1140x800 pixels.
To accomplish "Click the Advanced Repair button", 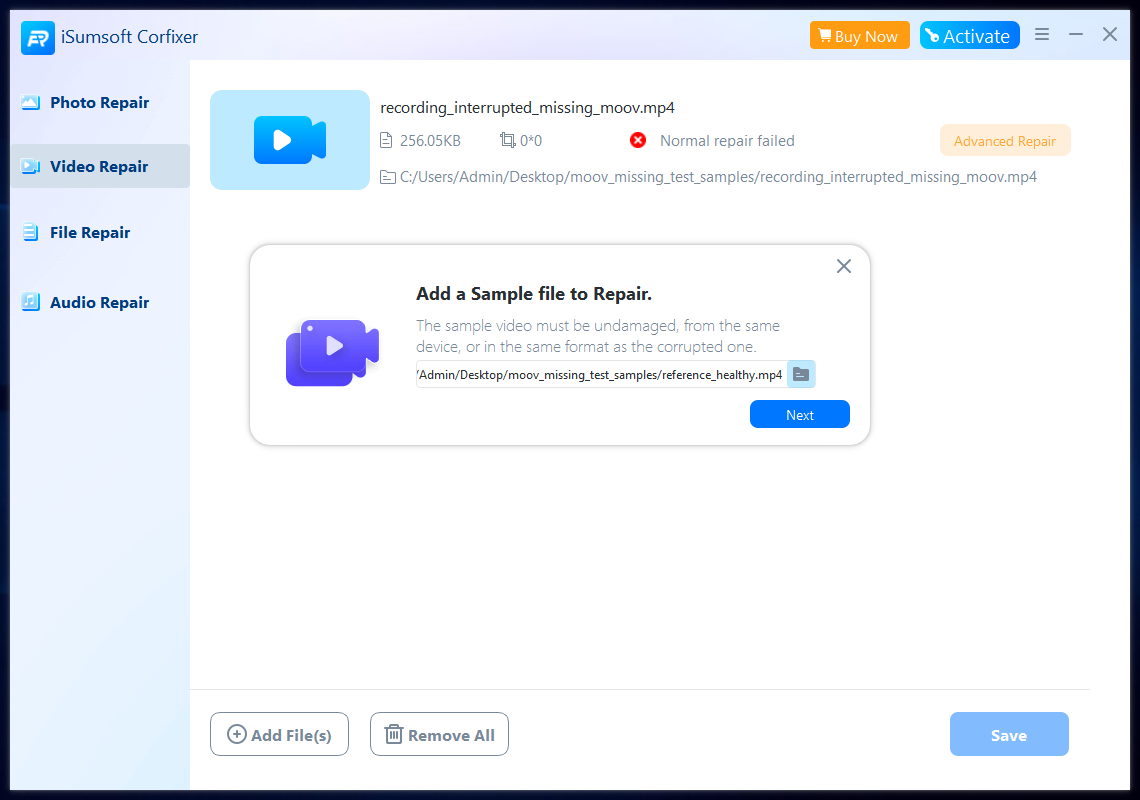I will pos(1005,141).
